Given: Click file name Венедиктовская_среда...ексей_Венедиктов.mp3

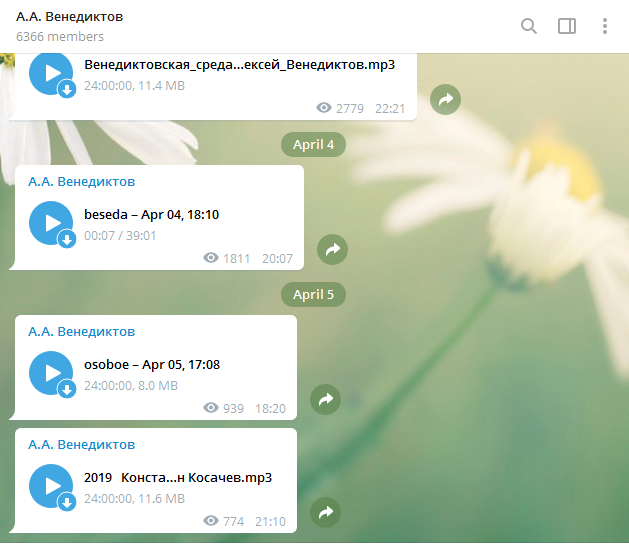Looking at the screenshot, I should (x=239, y=65).
